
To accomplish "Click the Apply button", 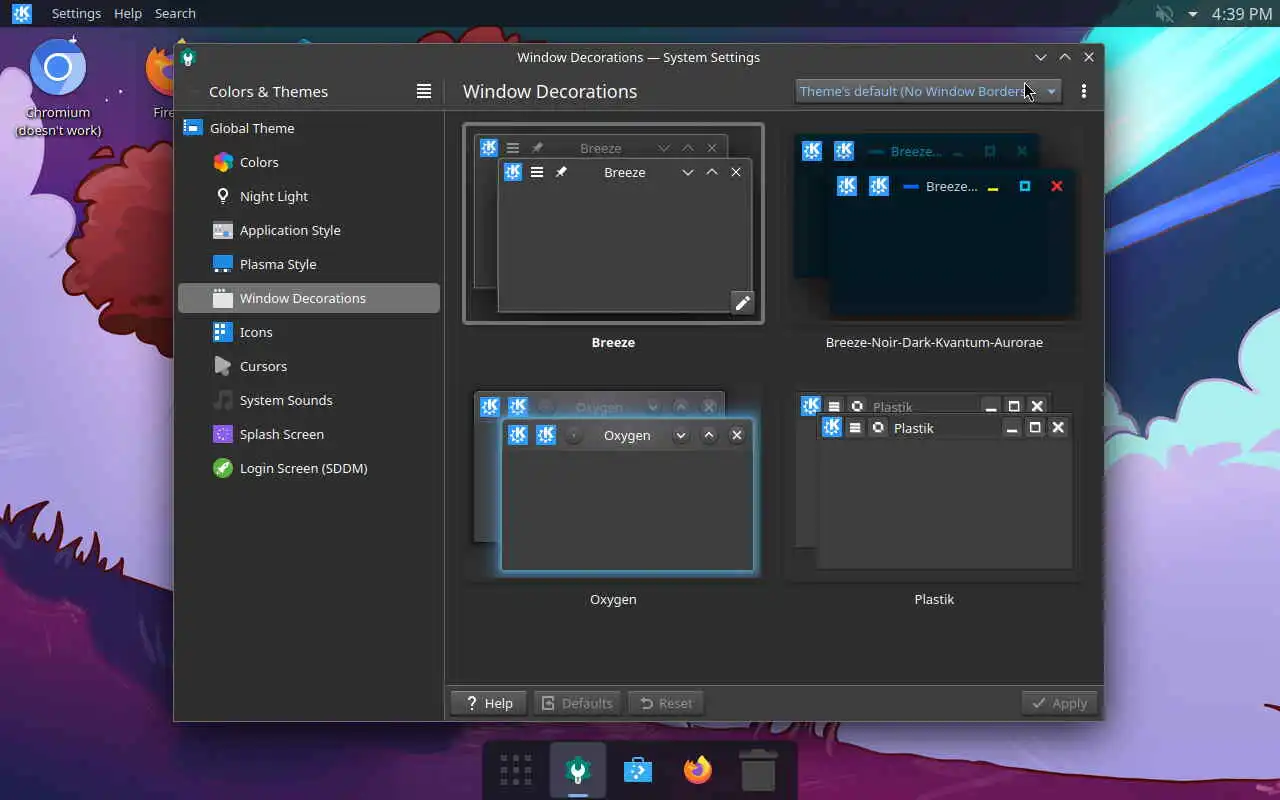I will (1060, 703).
